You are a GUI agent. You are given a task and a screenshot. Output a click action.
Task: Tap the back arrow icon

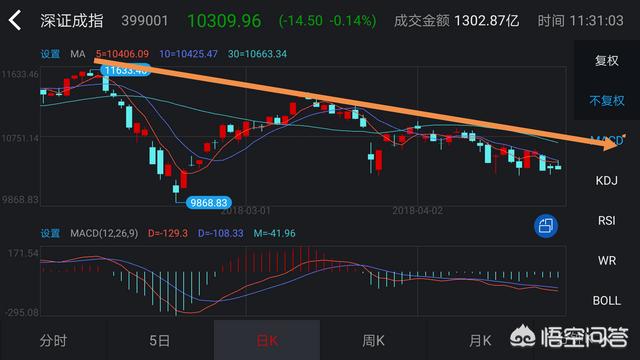(15, 20)
